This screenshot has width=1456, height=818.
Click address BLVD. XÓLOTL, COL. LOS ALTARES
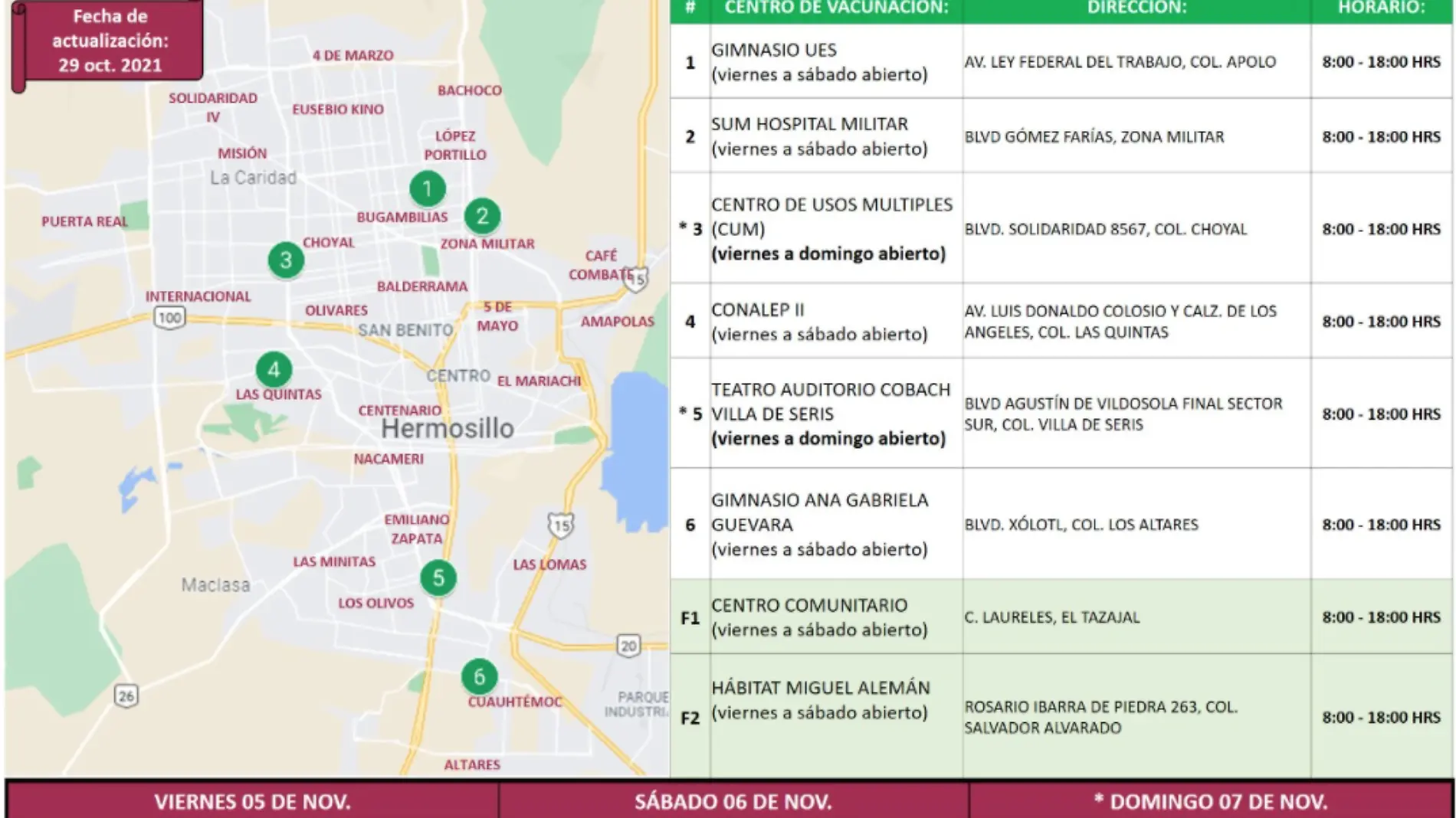1081,525
